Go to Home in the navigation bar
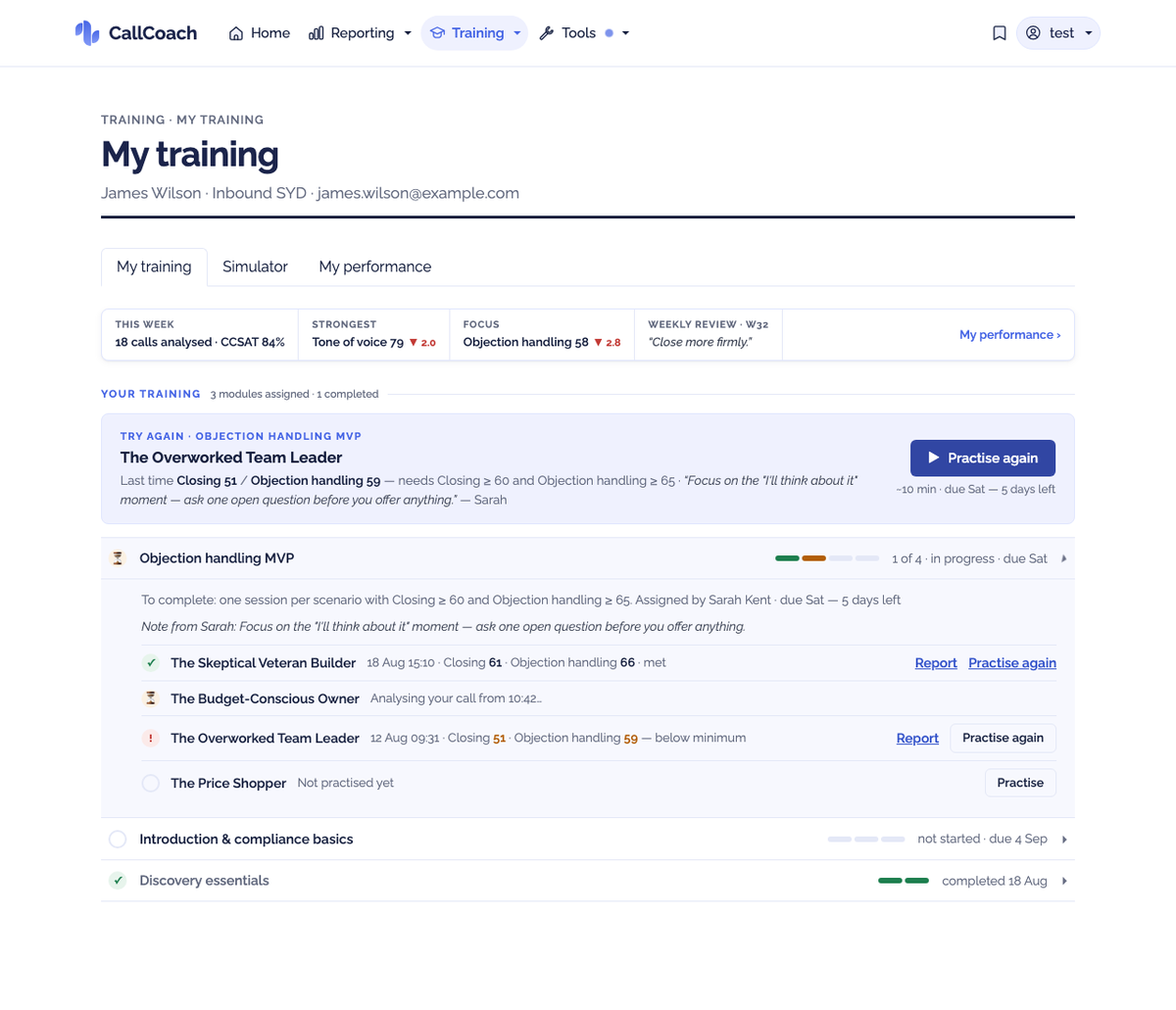1176x1010 pixels. [x=260, y=33]
